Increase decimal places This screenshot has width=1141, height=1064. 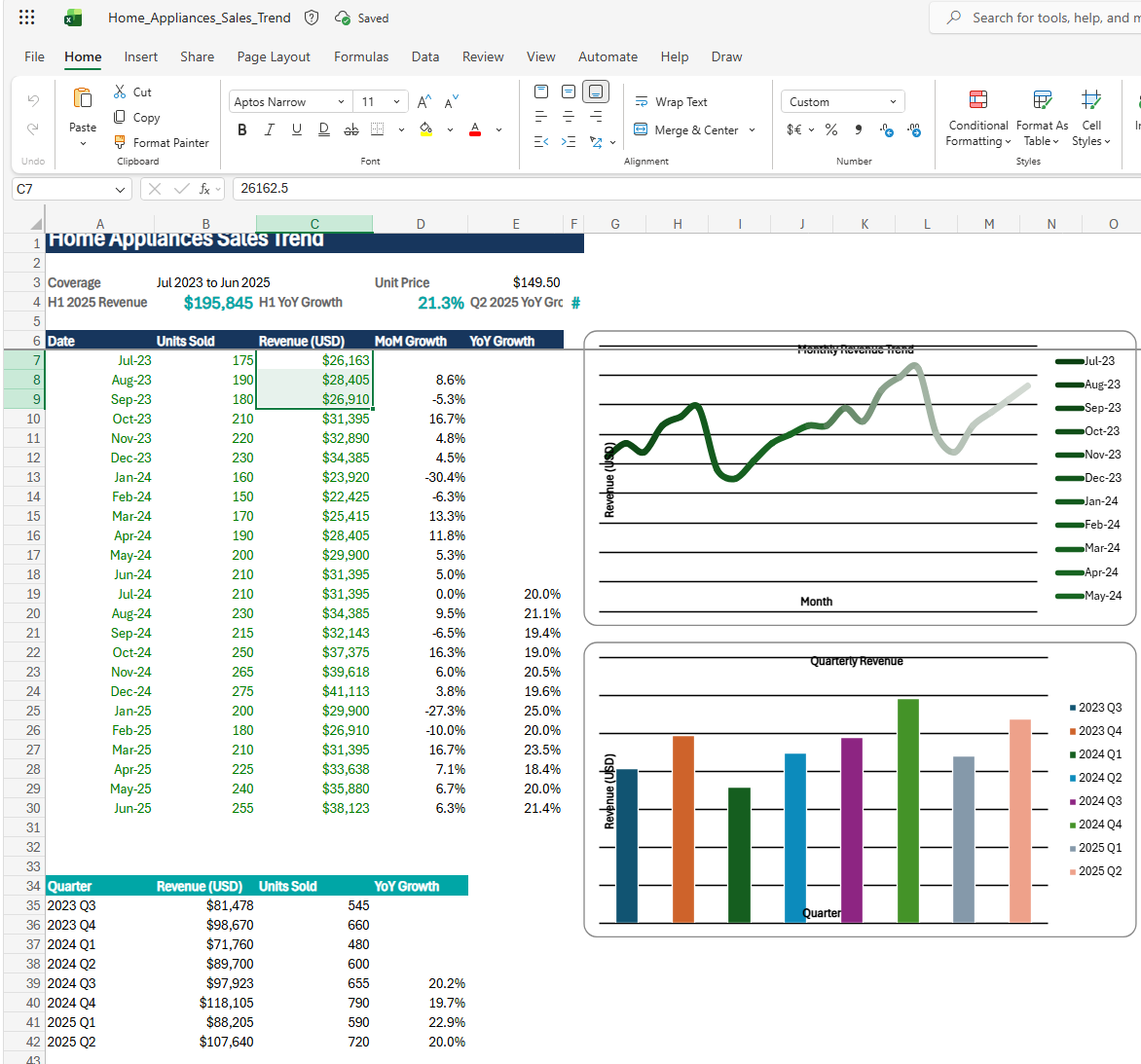point(886,130)
